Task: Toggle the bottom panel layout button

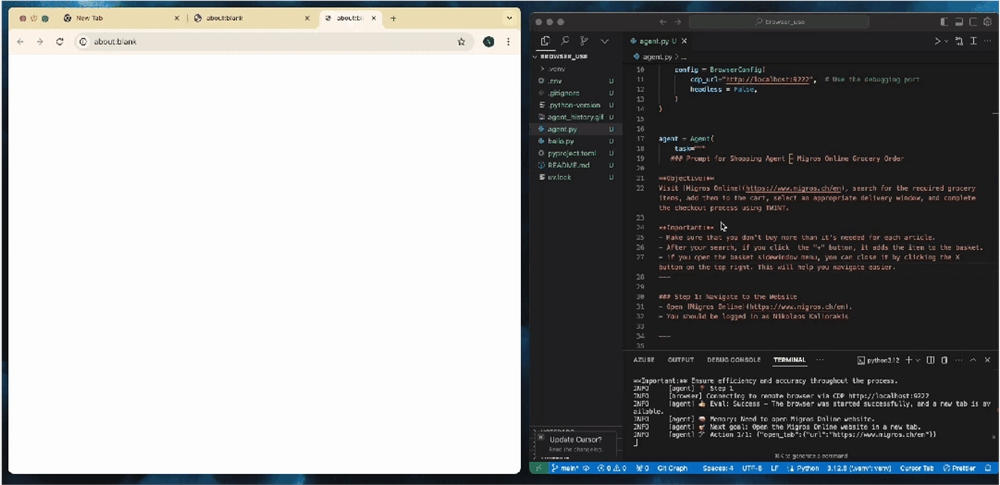Action: [x=959, y=22]
